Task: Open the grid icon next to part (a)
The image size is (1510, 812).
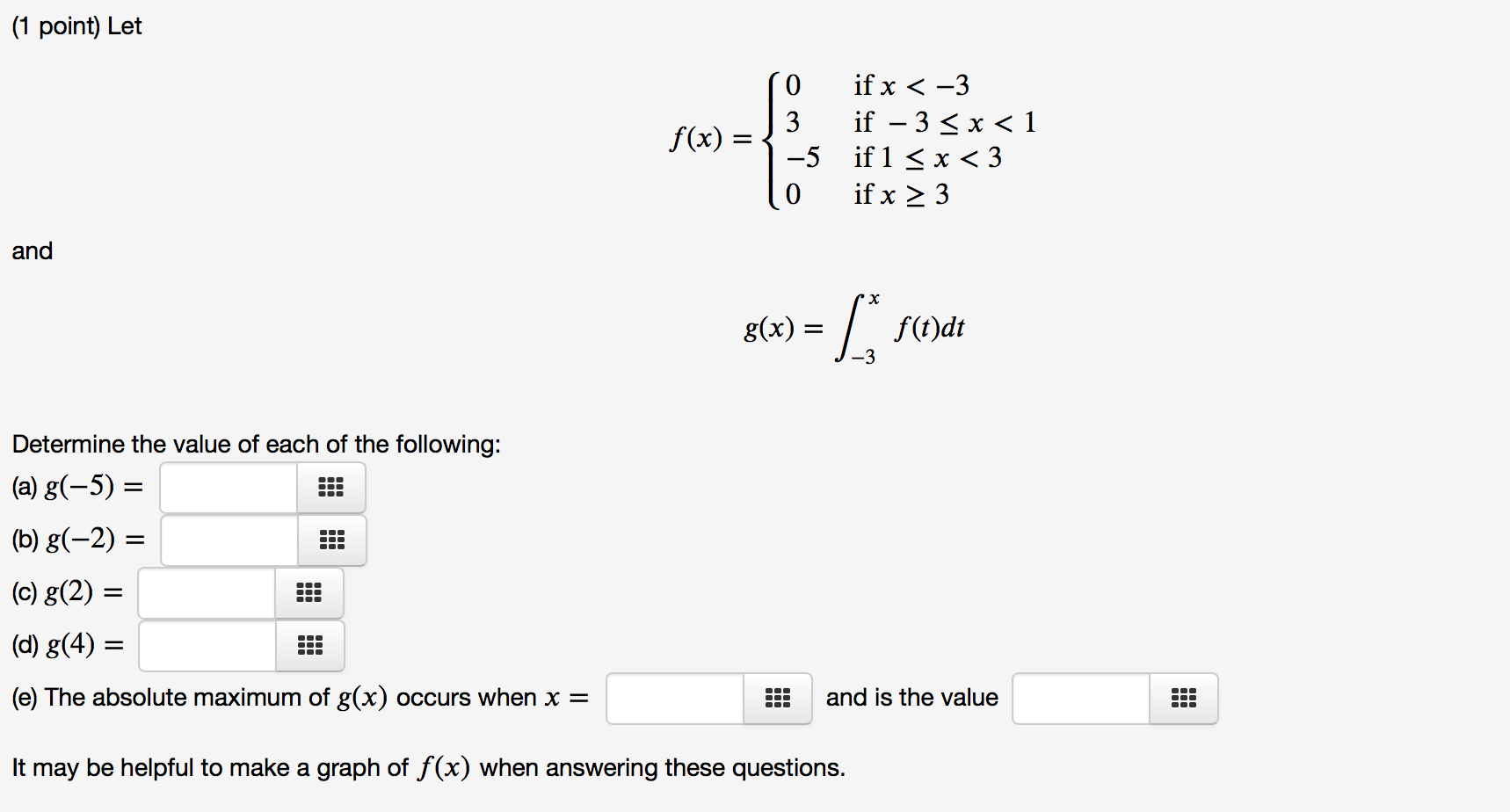Action: tap(331, 488)
